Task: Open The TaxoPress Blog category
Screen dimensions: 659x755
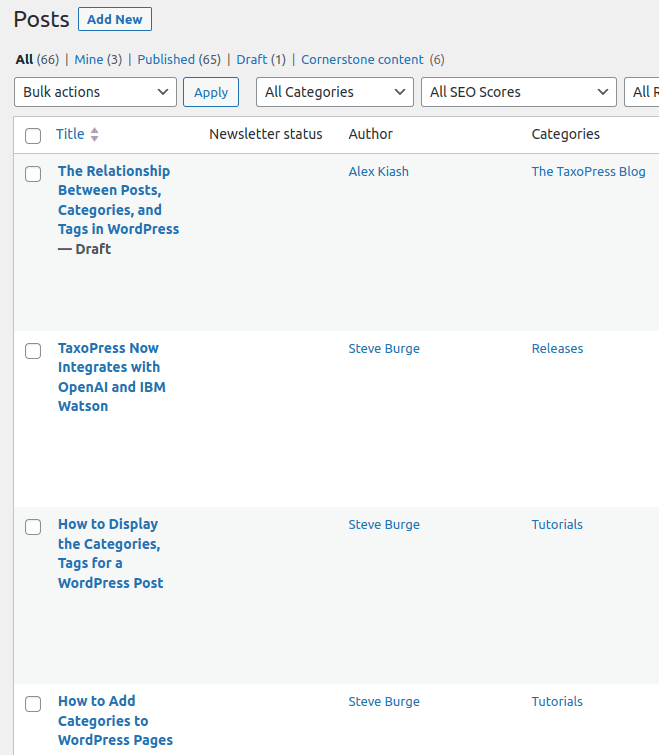Action: point(588,171)
